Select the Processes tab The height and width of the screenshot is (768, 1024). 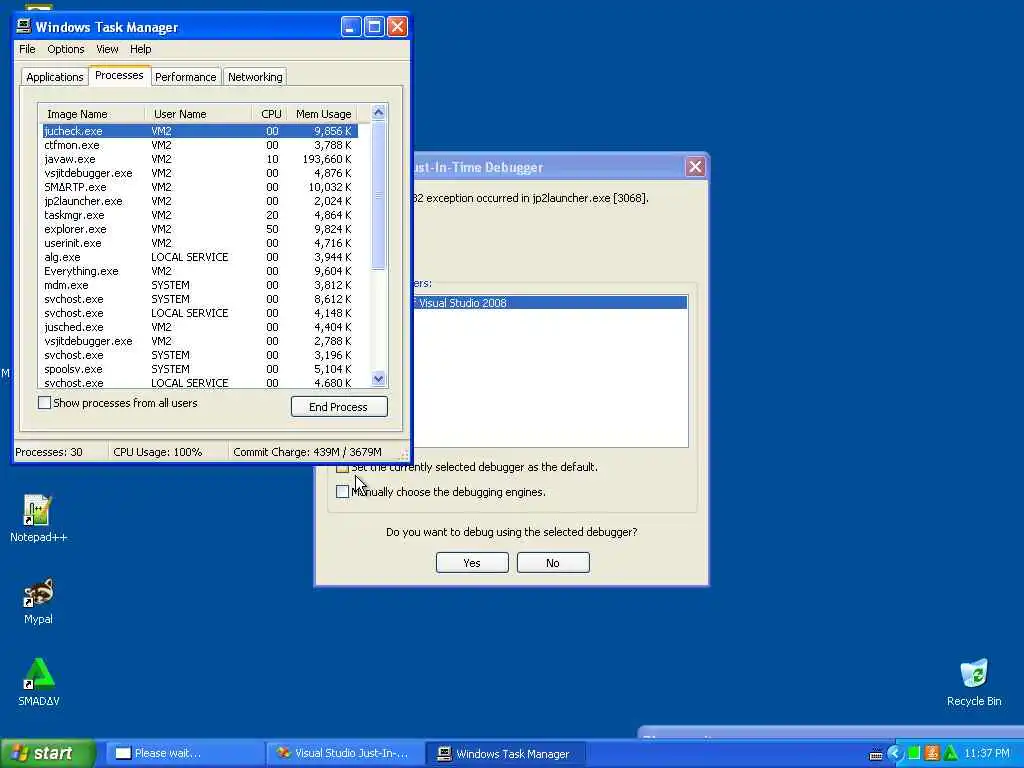point(119,75)
